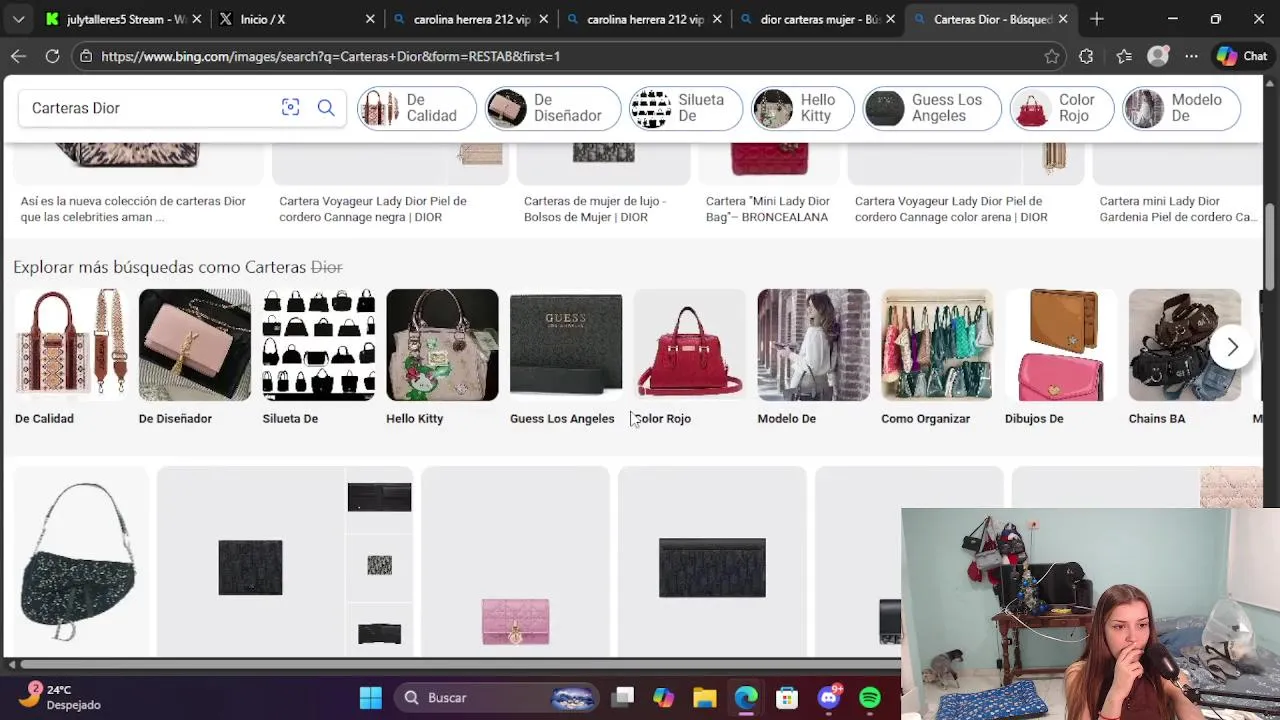Open a new browser tab
The height and width of the screenshot is (720, 1280).
coord(1097,19)
